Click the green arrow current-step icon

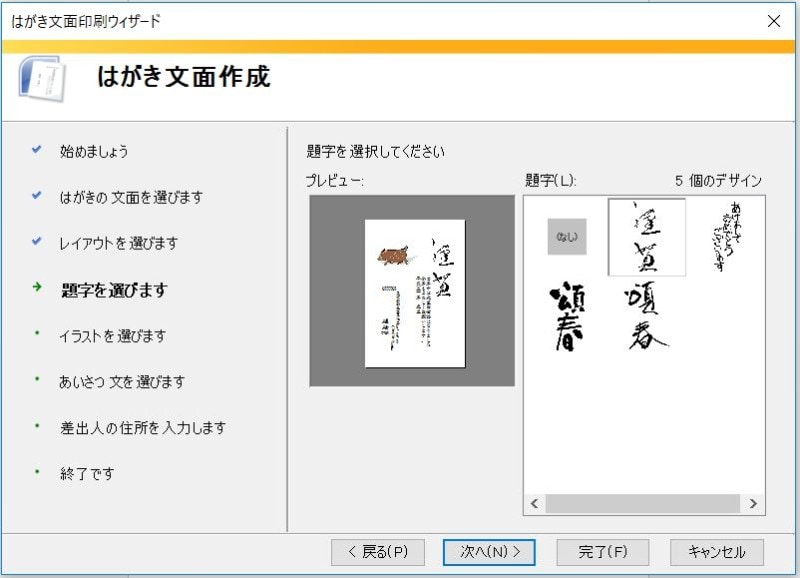(x=37, y=287)
